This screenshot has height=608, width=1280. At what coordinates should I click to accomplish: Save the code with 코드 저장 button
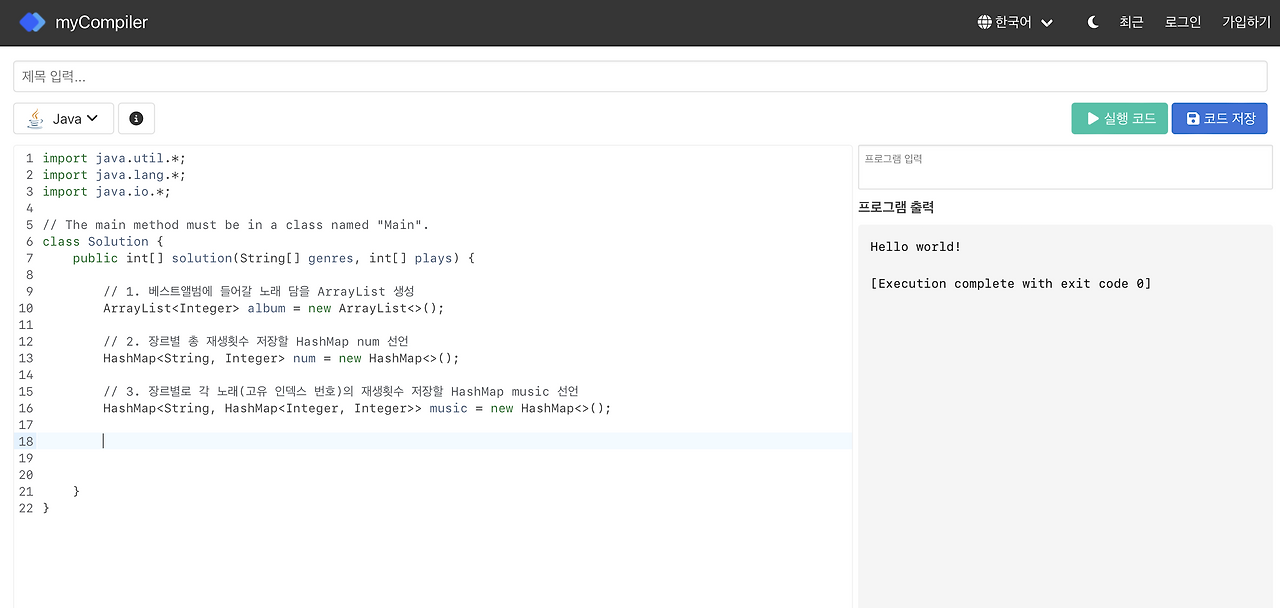[x=1219, y=118]
